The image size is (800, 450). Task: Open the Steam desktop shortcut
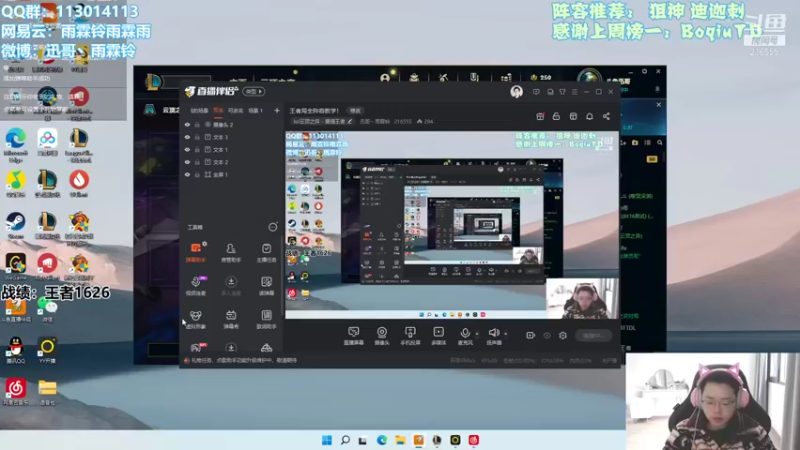(x=16, y=226)
